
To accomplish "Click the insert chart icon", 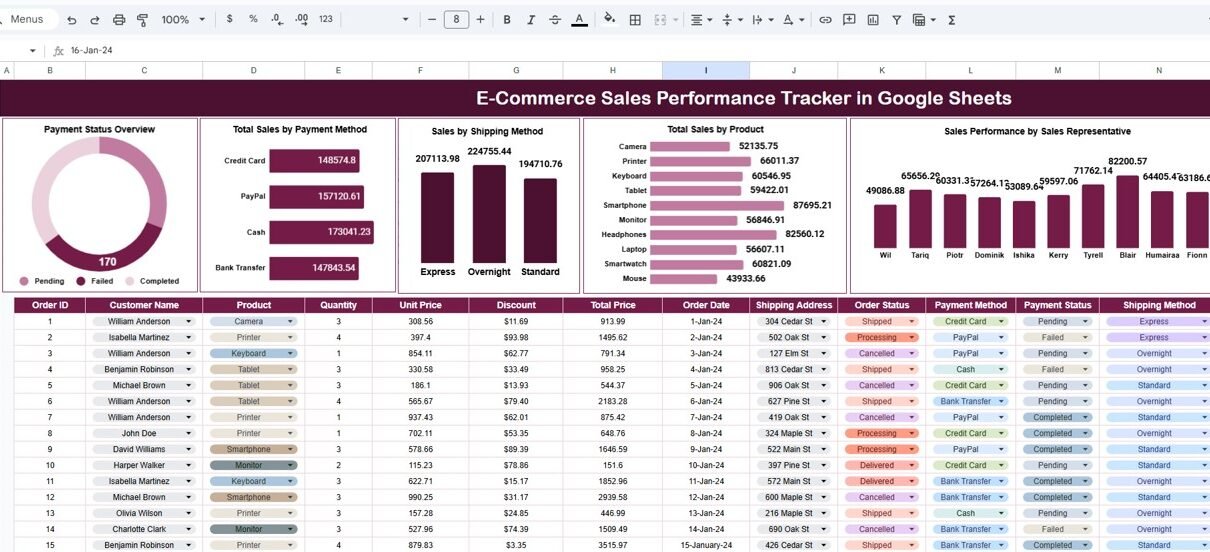I will (x=873, y=20).
